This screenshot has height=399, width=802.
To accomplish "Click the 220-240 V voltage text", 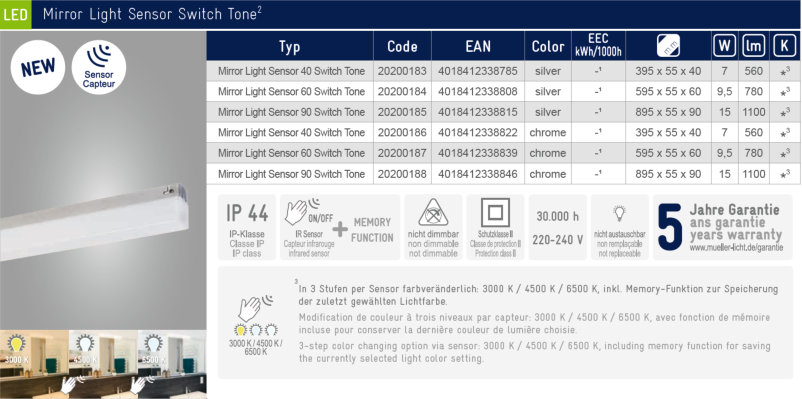I will pos(558,239).
